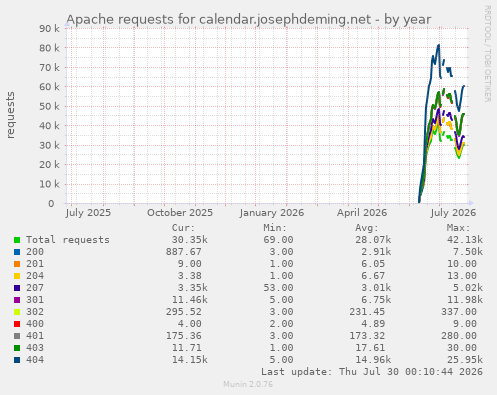
Task: Click the Total requests current value 30.35k
Action: pyautogui.click(x=190, y=240)
